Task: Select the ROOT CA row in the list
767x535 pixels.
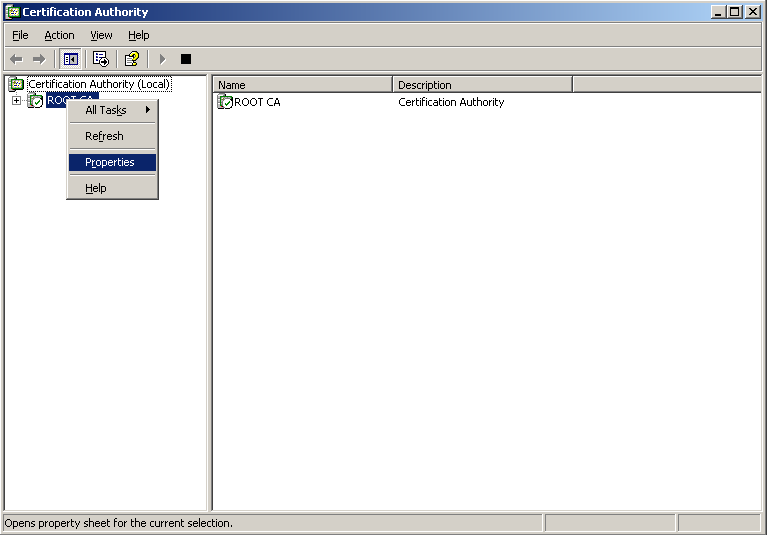Action: coord(249,102)
